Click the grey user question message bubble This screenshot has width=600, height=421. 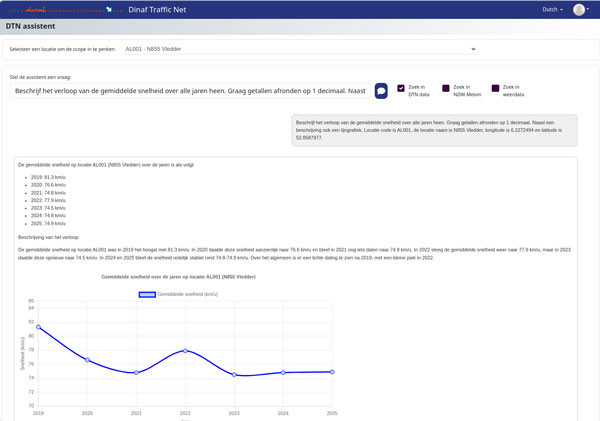434,130
